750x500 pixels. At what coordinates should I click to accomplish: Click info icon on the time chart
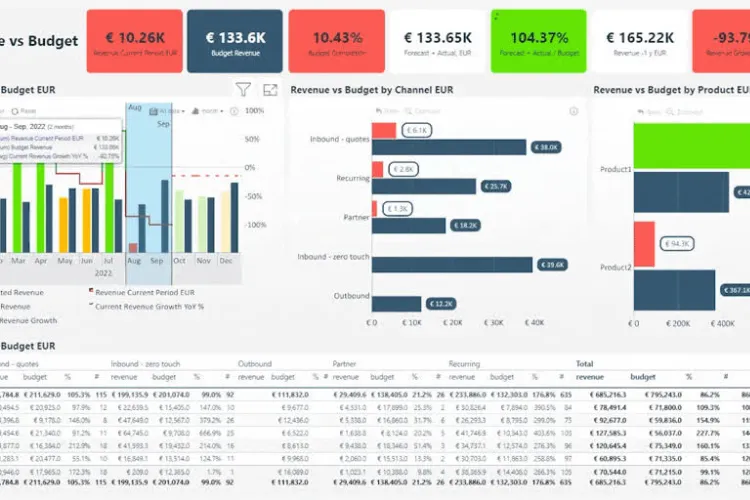click(x=236, y=111)
